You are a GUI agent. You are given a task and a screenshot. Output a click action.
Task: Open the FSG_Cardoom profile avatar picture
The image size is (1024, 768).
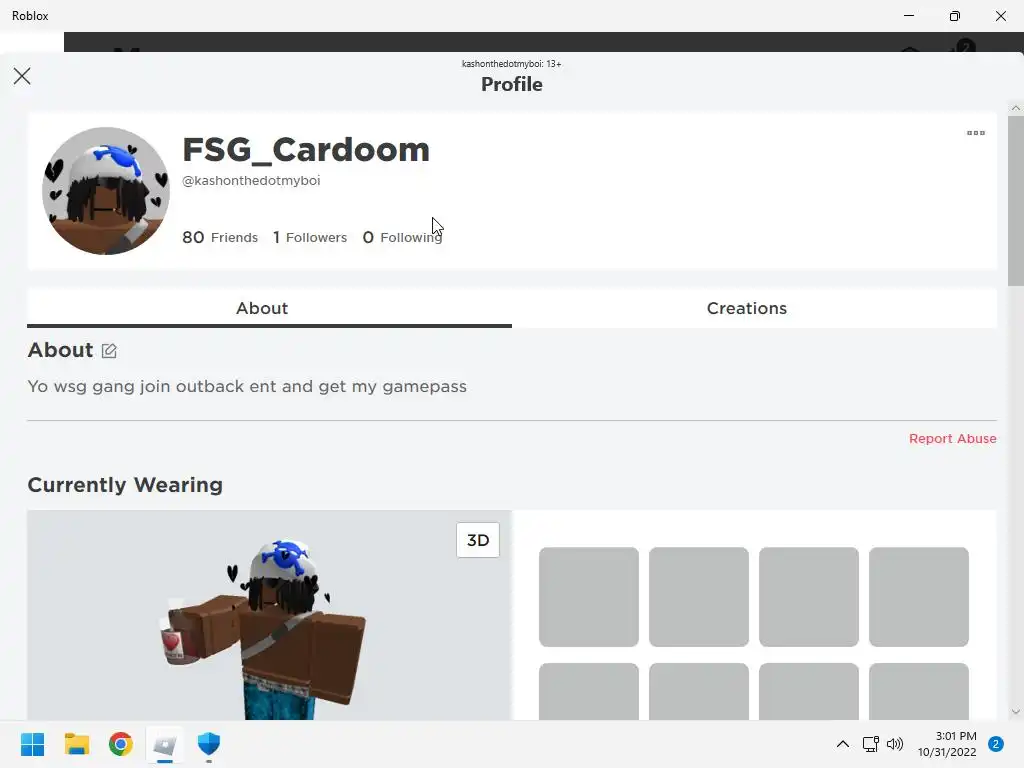point(106,191)
